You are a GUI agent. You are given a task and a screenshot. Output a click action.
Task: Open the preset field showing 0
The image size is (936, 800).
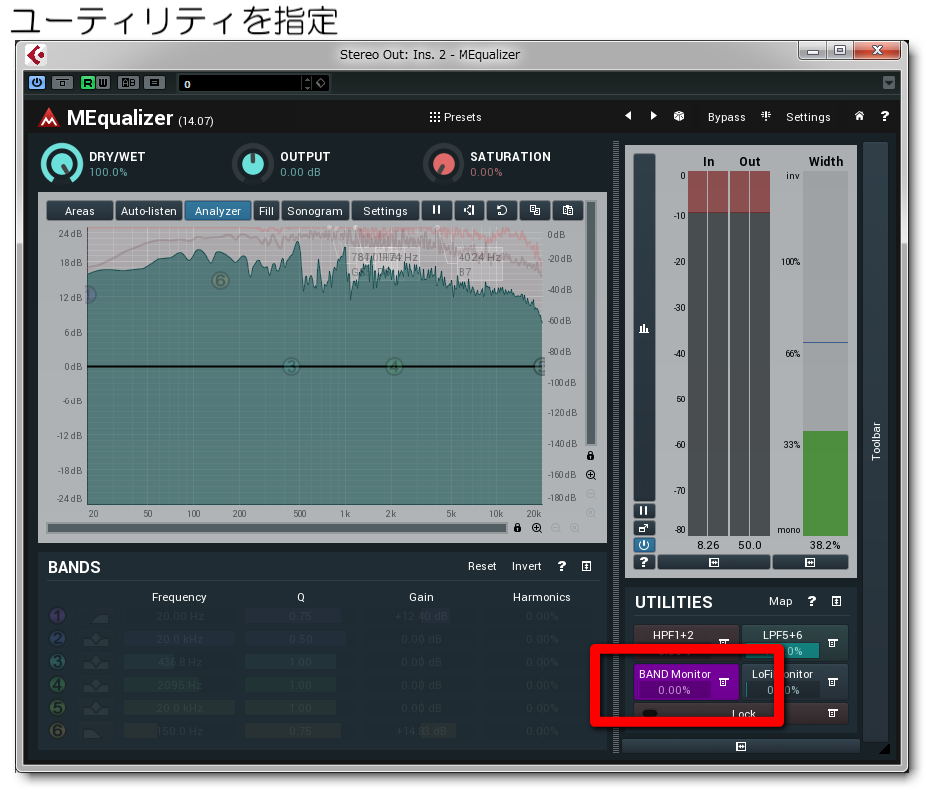241,84
